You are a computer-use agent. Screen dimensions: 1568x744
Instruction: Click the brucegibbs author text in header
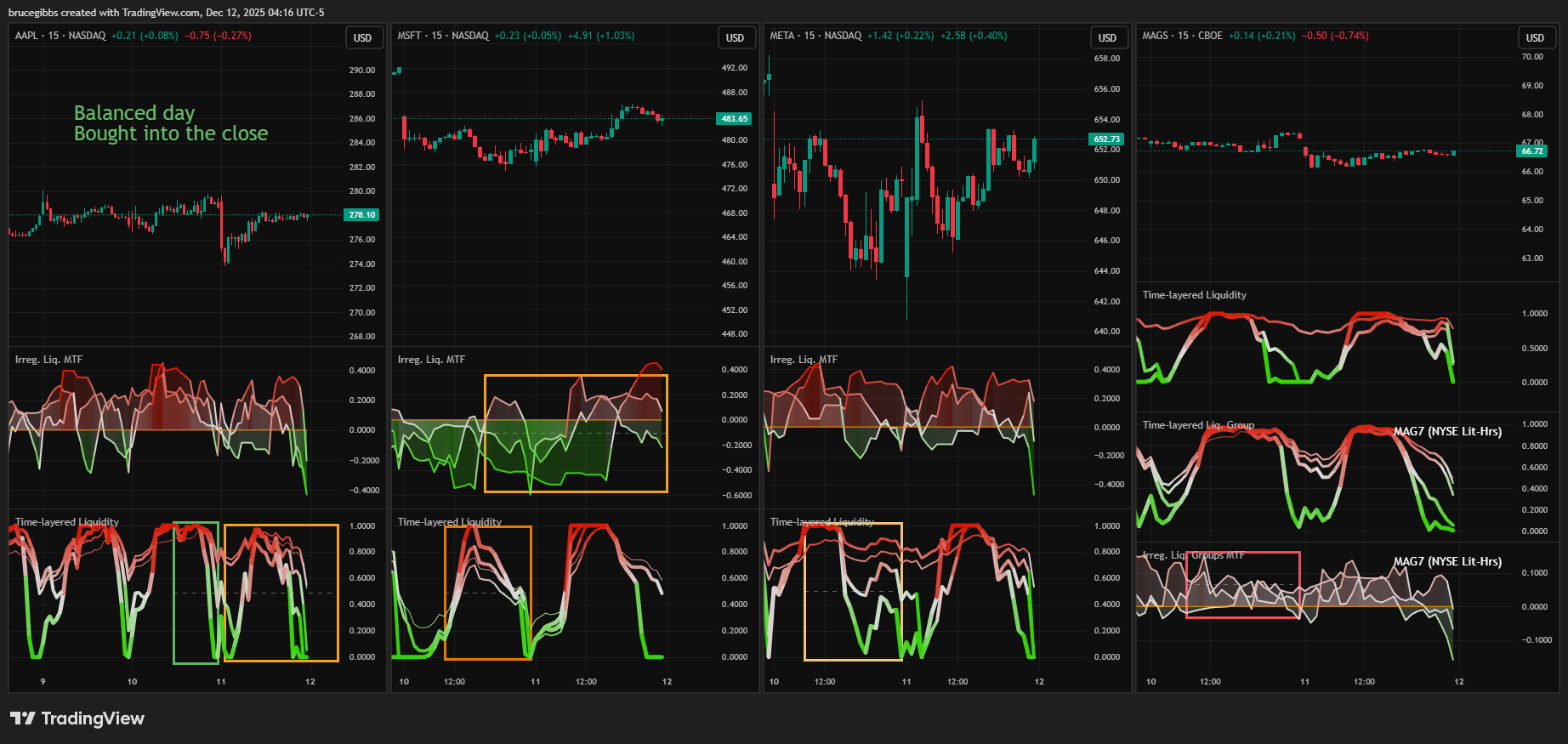click(34, 13)
